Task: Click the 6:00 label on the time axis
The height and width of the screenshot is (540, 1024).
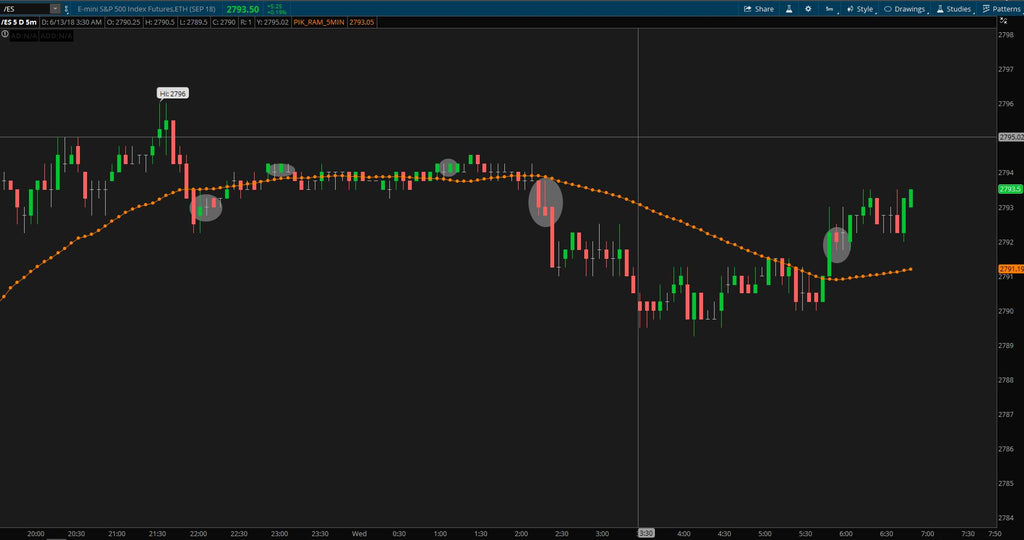Action: click(845, 533)
